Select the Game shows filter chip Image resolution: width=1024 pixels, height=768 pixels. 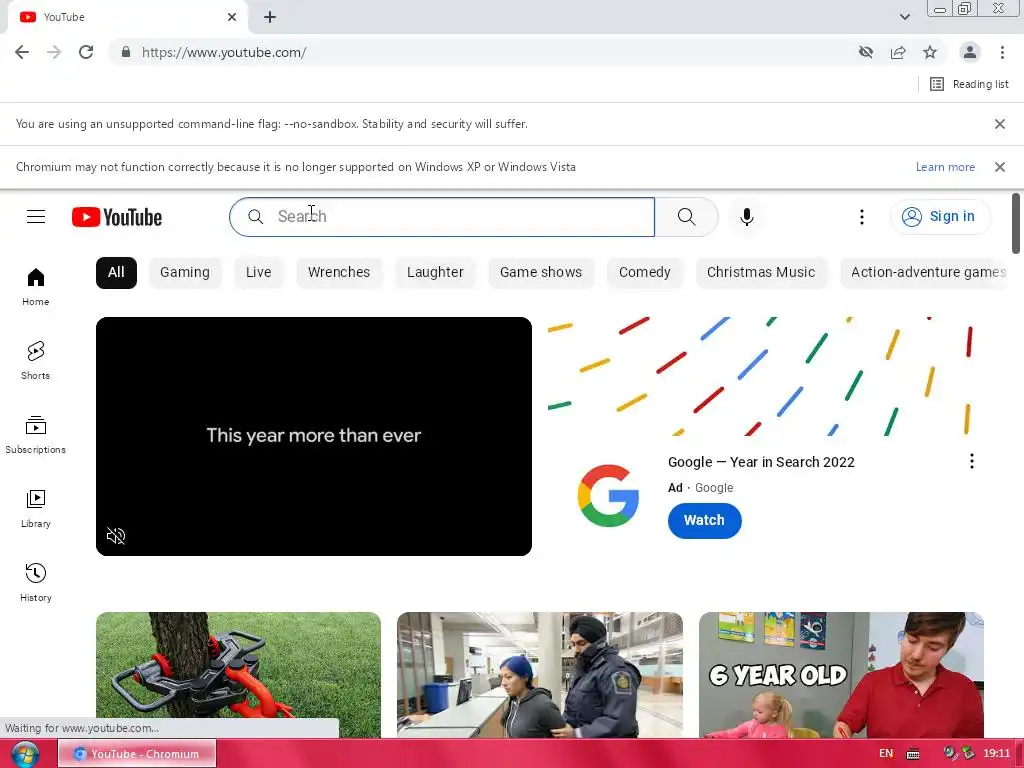pos(541,272)
